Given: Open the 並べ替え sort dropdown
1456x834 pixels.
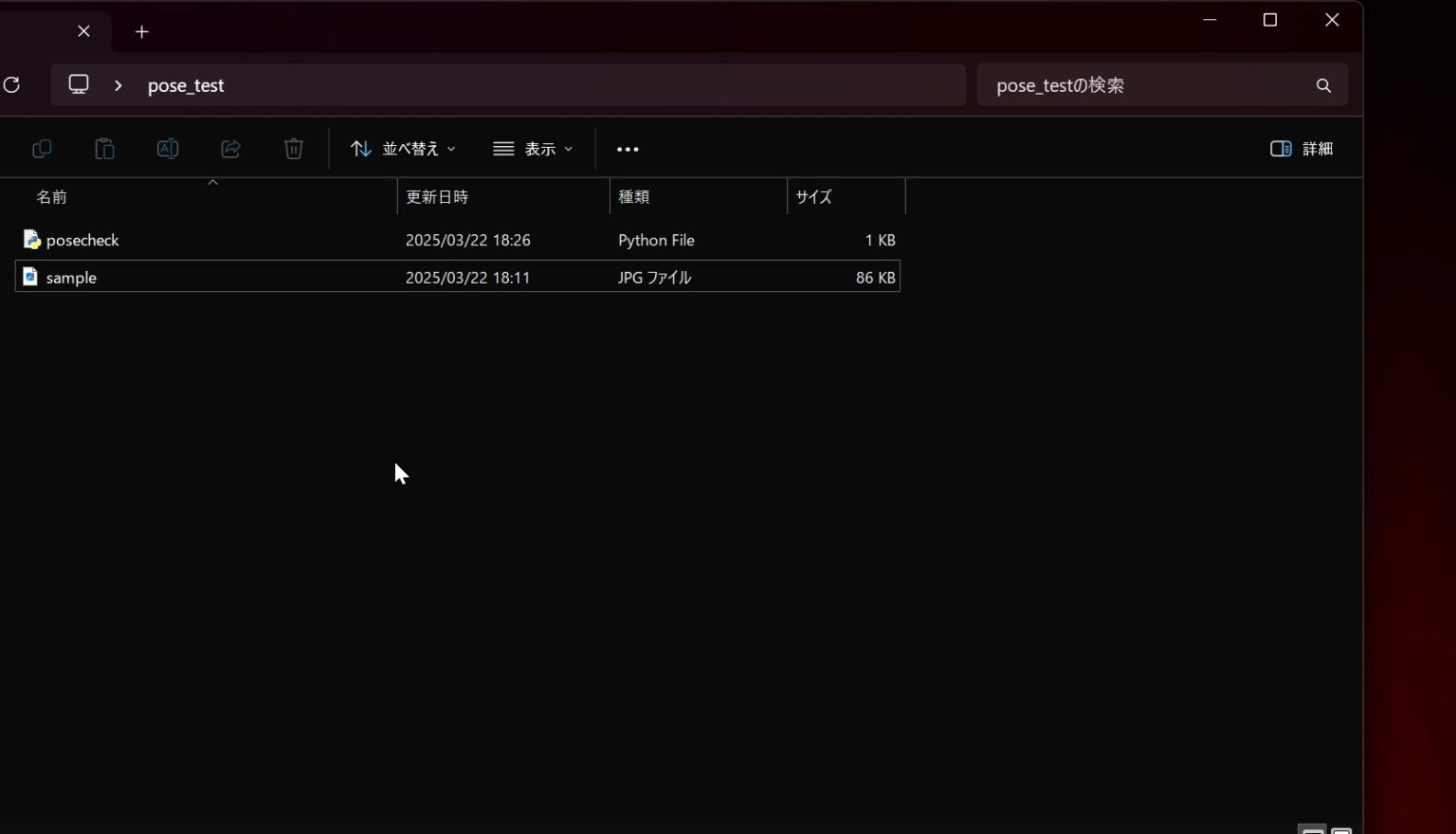Looking at the screenshot, I should 403,149.
